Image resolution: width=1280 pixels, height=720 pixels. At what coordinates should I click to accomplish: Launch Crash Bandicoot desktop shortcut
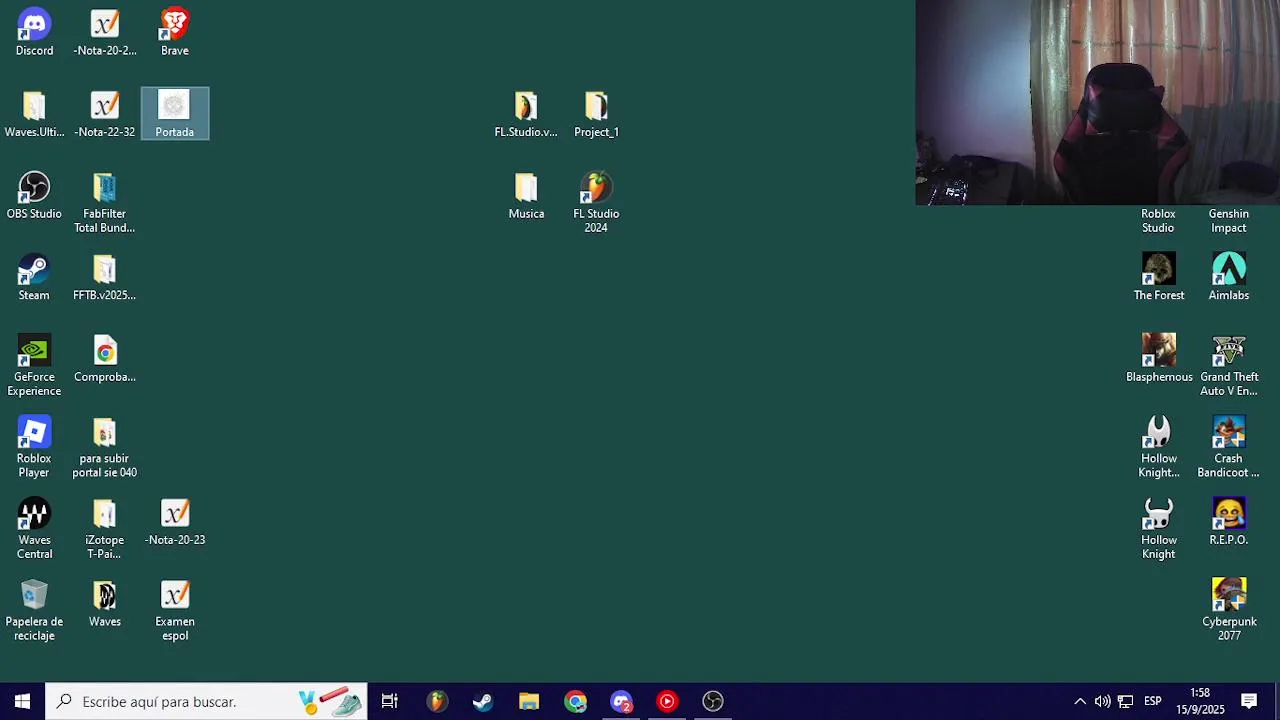[1229, 447]
